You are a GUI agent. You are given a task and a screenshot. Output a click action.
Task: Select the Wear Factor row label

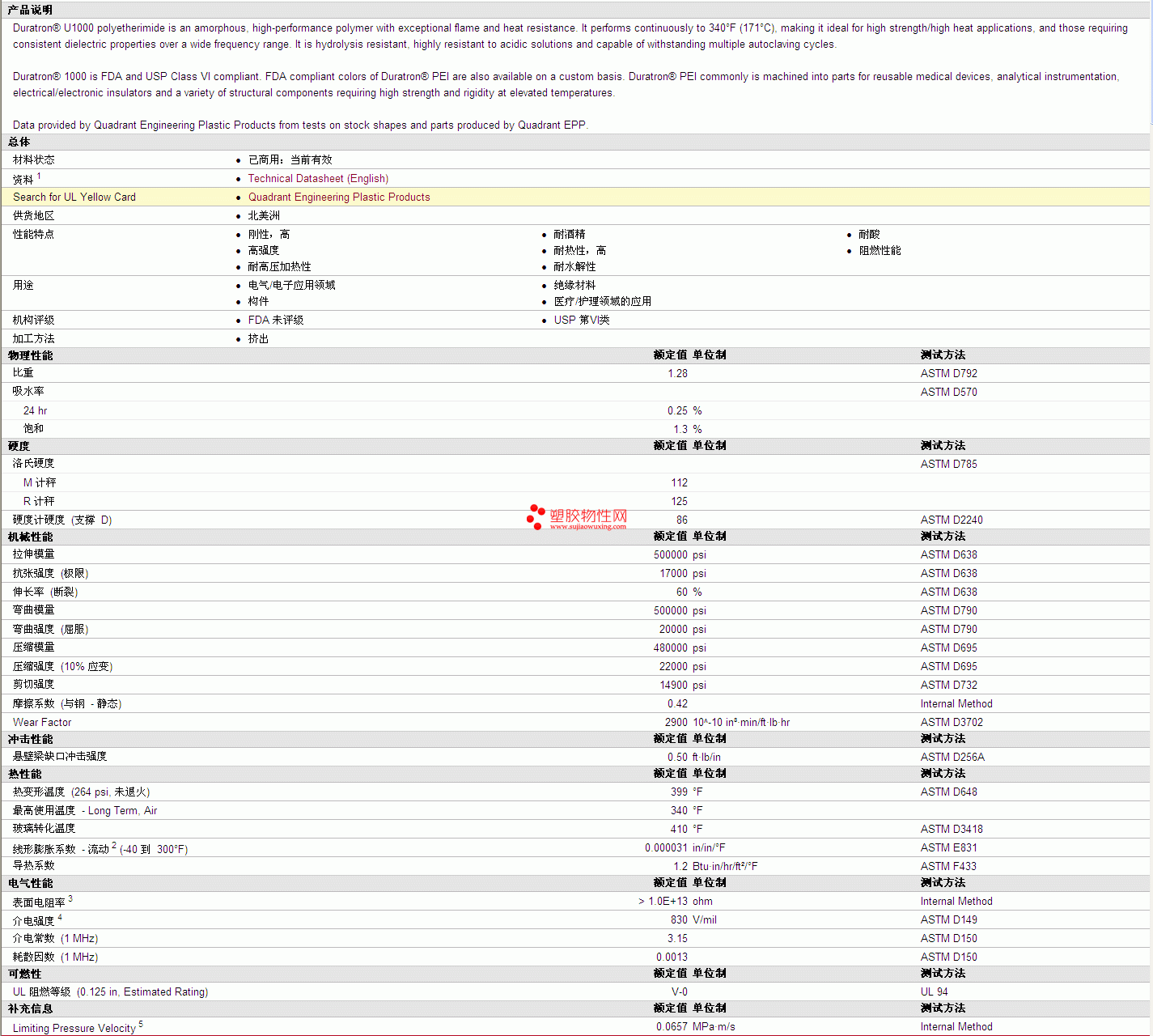point(42,723)
